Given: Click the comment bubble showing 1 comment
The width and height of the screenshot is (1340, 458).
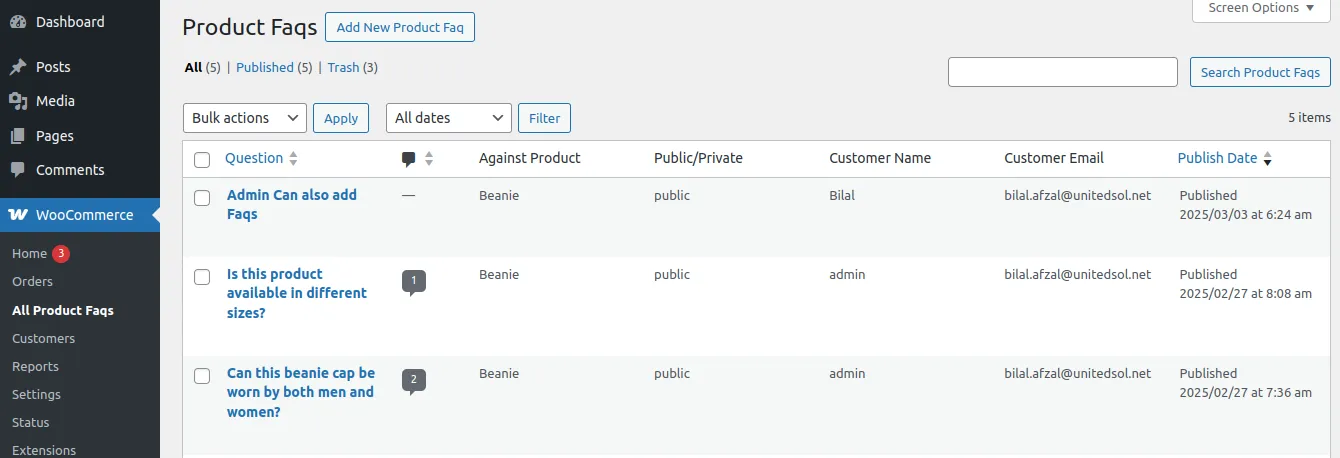Looking at the screenshot, I should [x=413, y=281].
